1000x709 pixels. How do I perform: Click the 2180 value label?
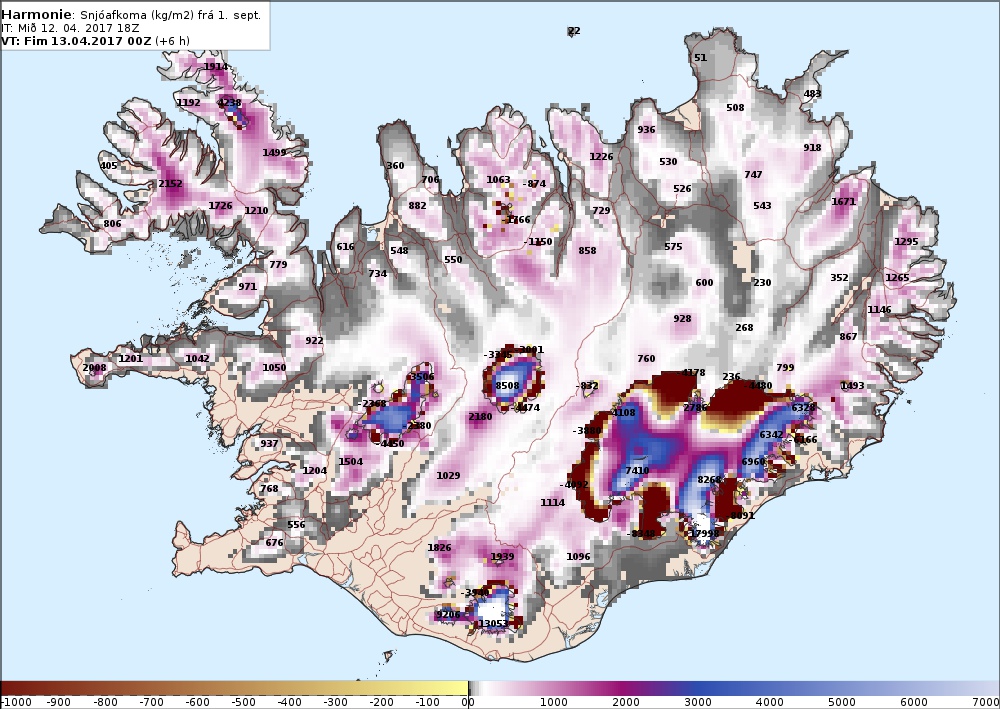(480, 416)
